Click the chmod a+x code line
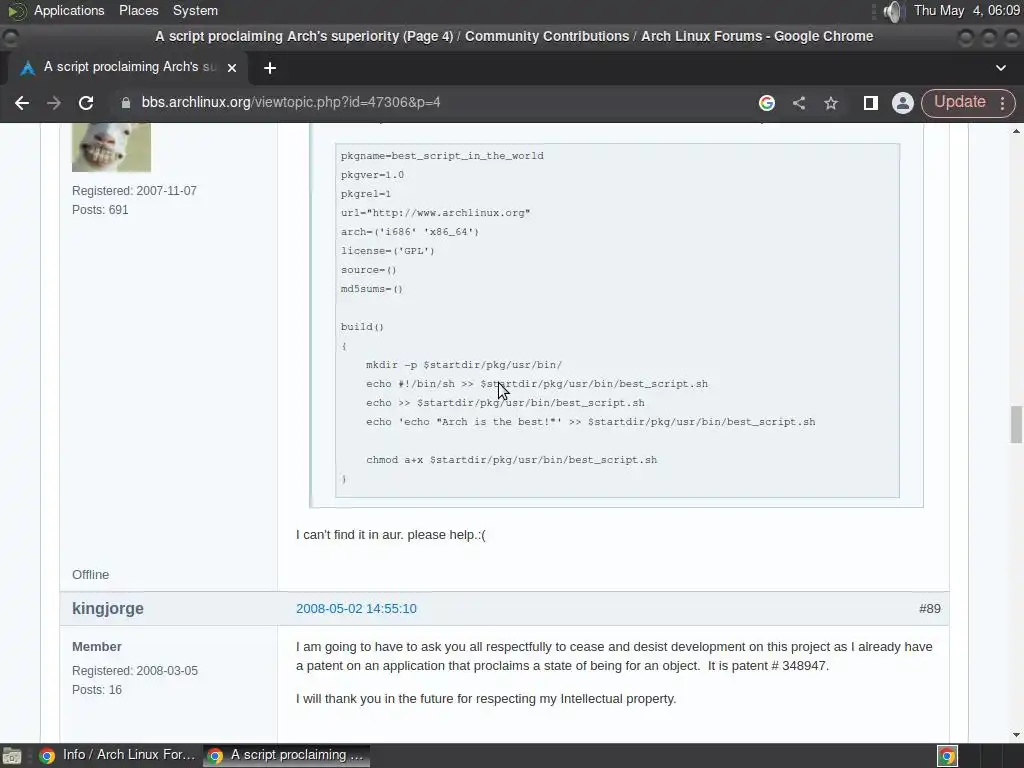 [511, 460]
